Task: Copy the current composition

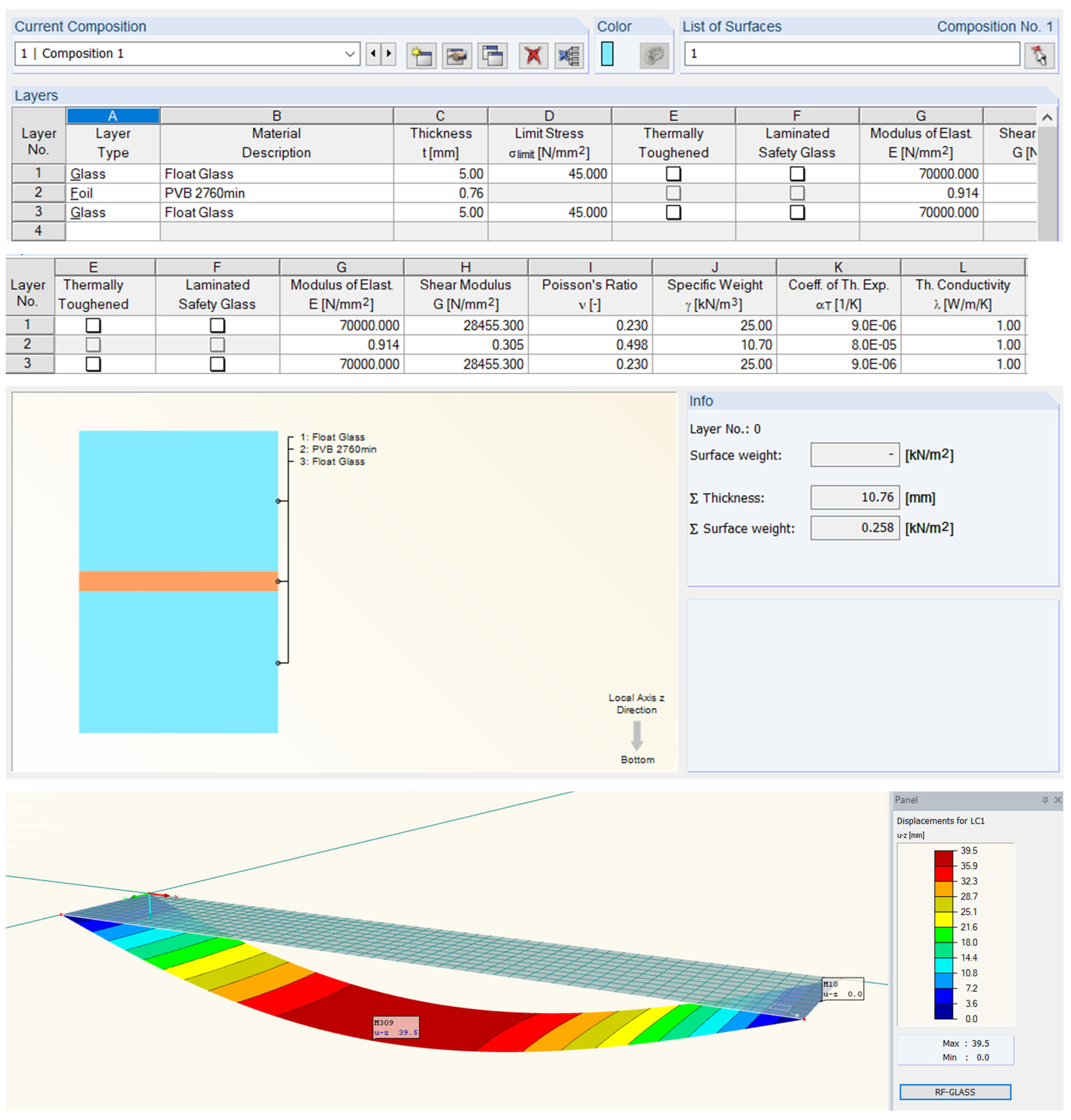Action: coord(492,55)
